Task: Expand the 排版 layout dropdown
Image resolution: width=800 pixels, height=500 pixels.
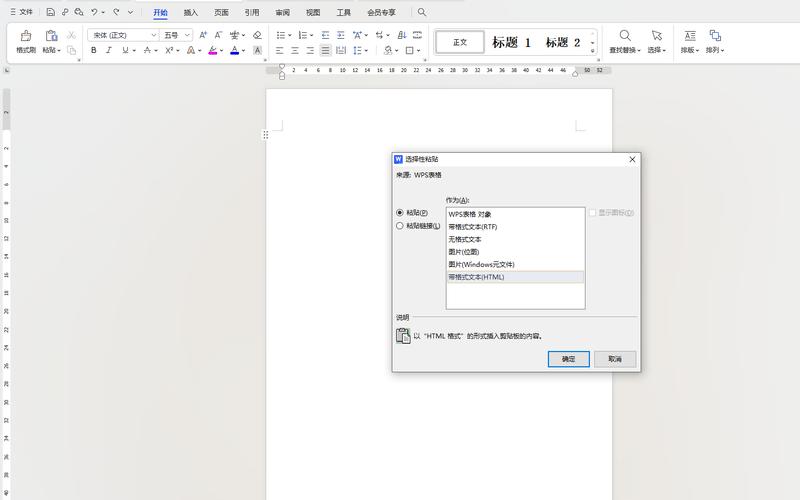Action: pyautogui.click(x=689, y=41)
